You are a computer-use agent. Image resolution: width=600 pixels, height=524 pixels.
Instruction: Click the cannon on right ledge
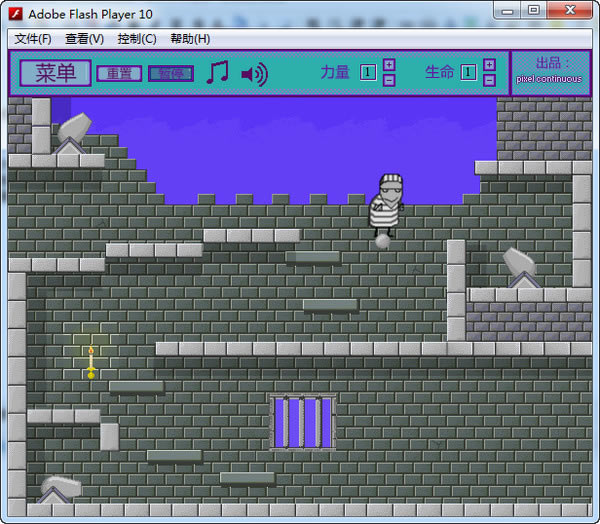click(520, 267)
